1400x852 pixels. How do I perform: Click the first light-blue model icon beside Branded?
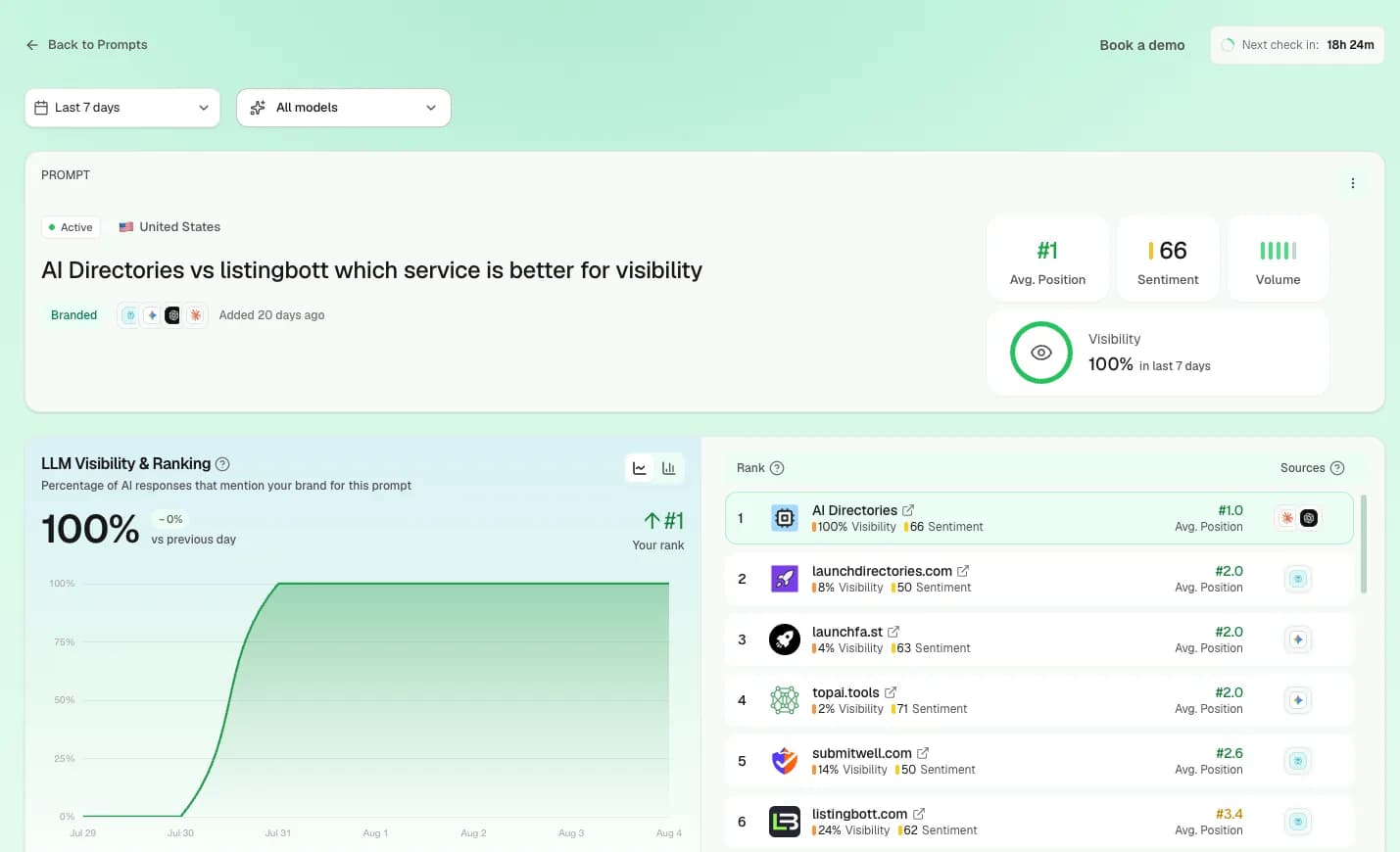(x=129, y=315)
